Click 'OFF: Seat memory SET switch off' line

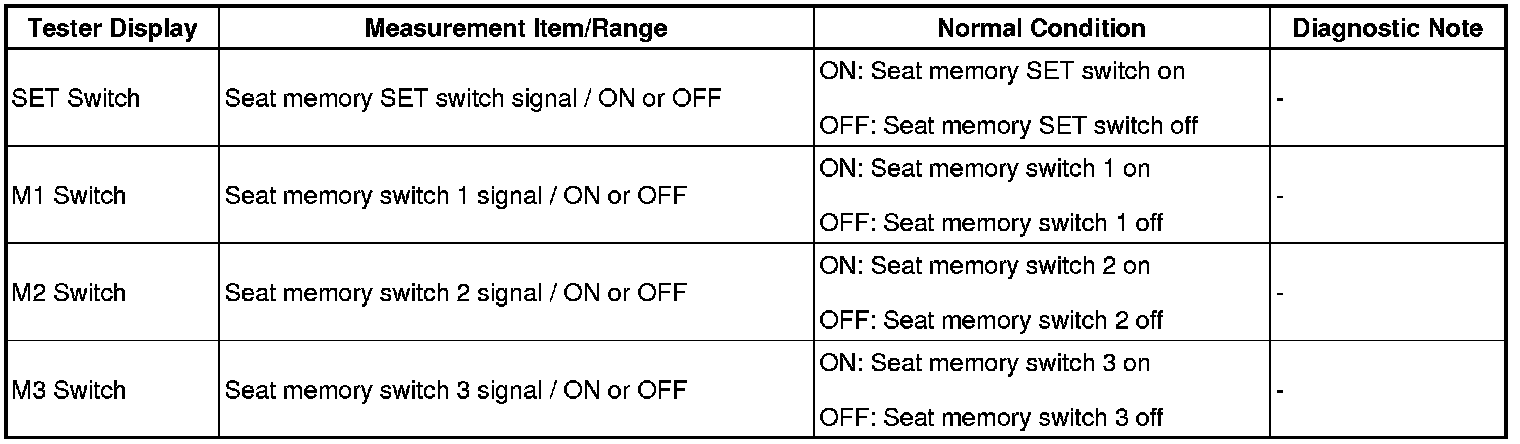tap(1008, 126)
